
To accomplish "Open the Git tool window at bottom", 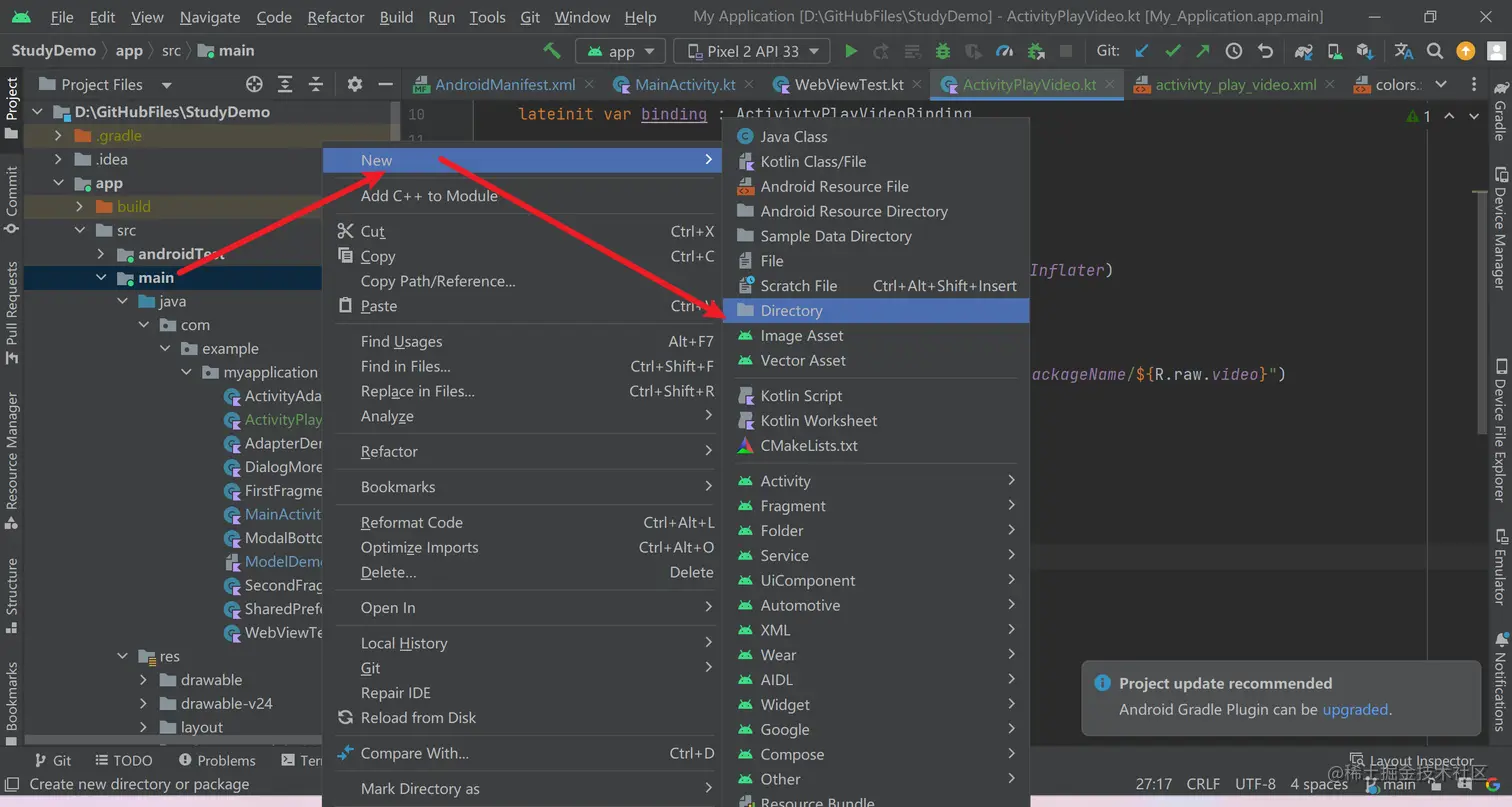I will 52,760.
